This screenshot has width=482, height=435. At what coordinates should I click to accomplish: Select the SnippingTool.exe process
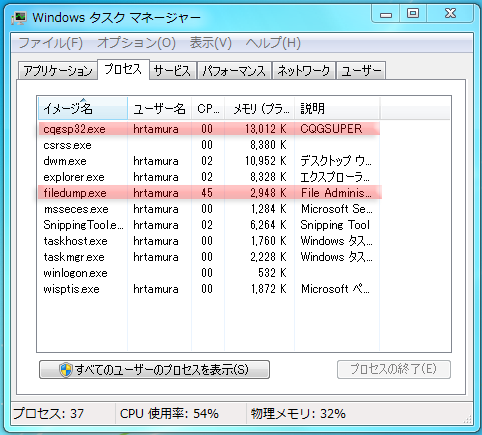pyautogui.click(x=209, y=225)
